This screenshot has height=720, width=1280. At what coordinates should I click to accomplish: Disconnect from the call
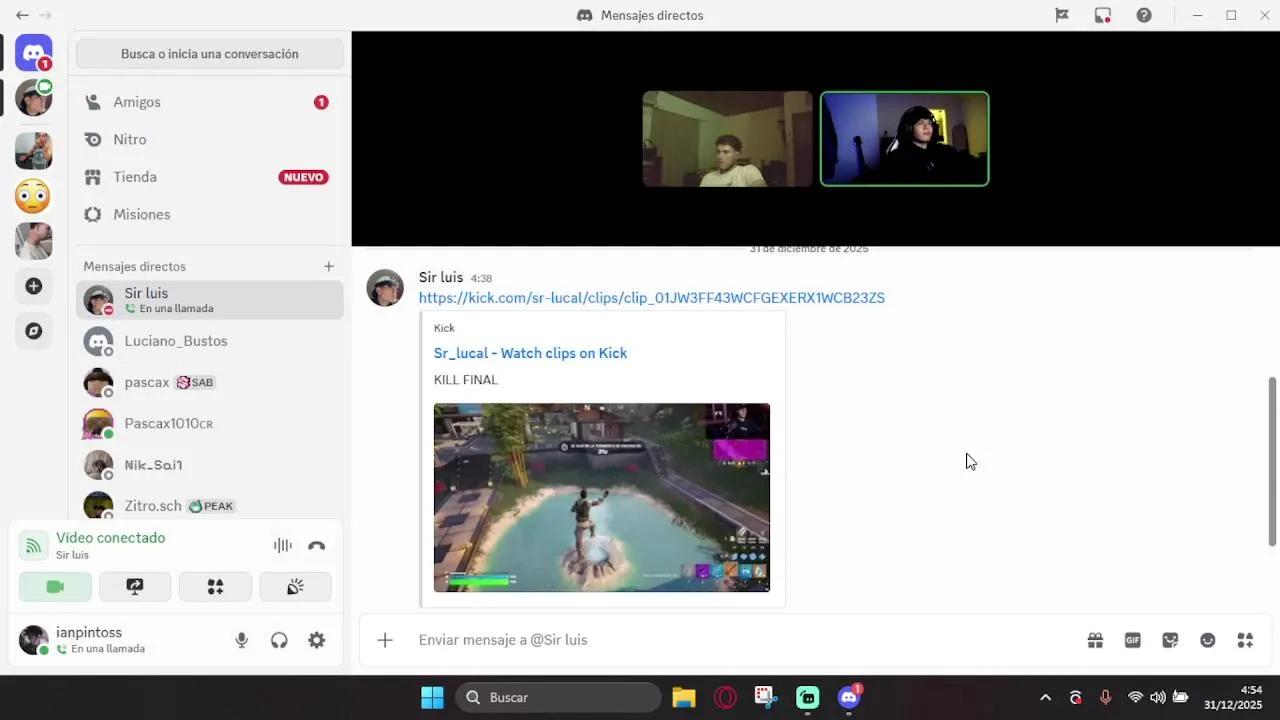317,545
